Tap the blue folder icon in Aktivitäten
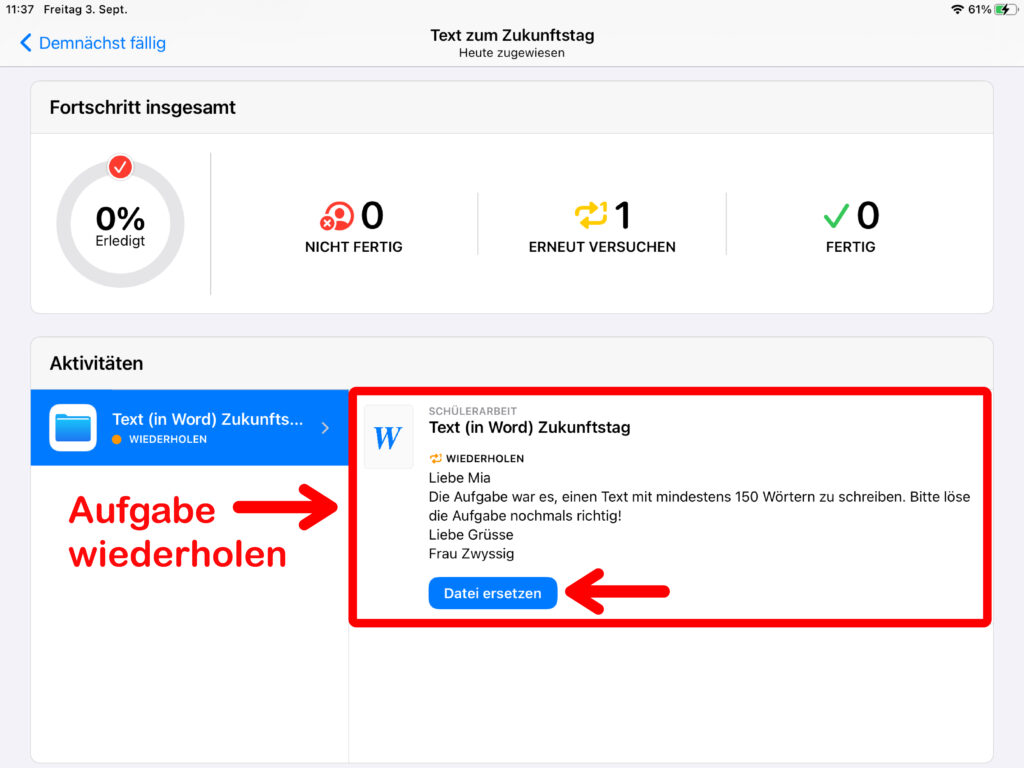 pos(73,428)
